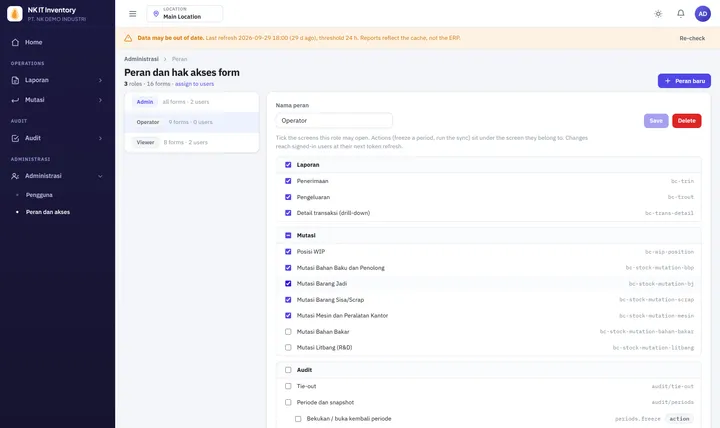This screenshot has width=720, height=428.
Task: Click the audit/tie-out code label
Action: (673, 387)
